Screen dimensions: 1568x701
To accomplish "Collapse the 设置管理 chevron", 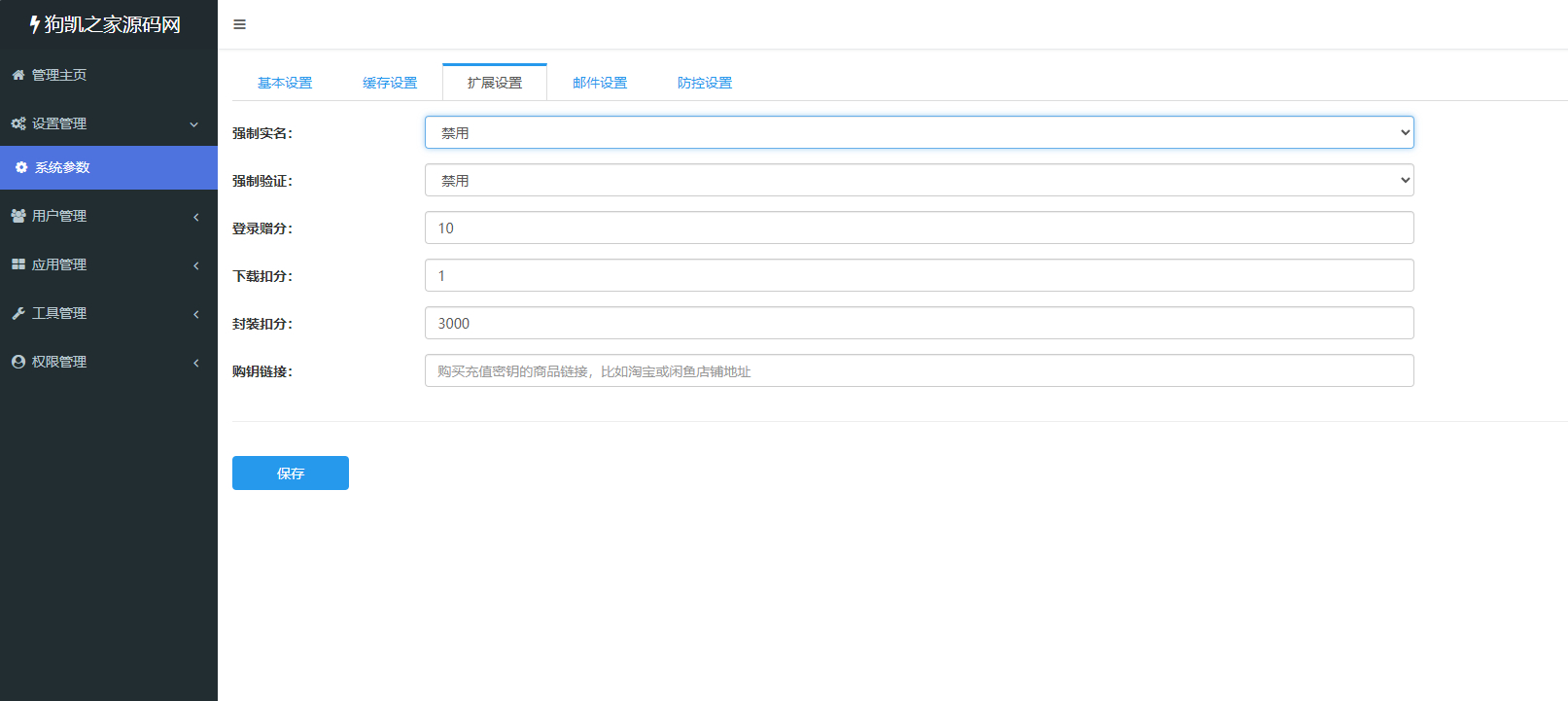I will click(x=194, y=124).
